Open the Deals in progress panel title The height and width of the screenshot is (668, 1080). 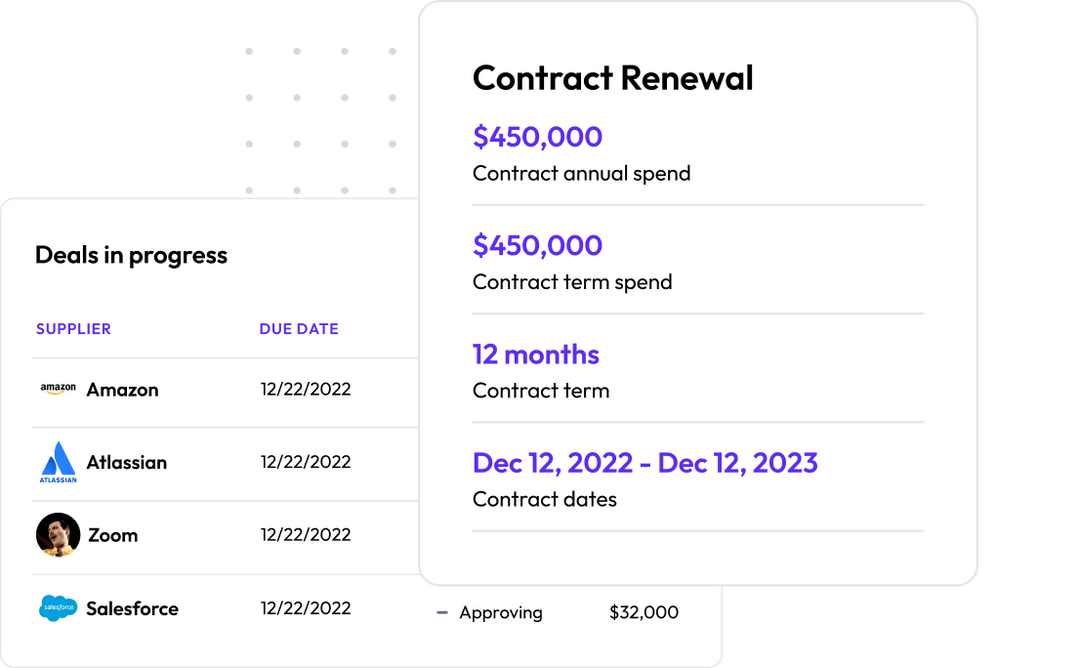(x=131, y=255)
